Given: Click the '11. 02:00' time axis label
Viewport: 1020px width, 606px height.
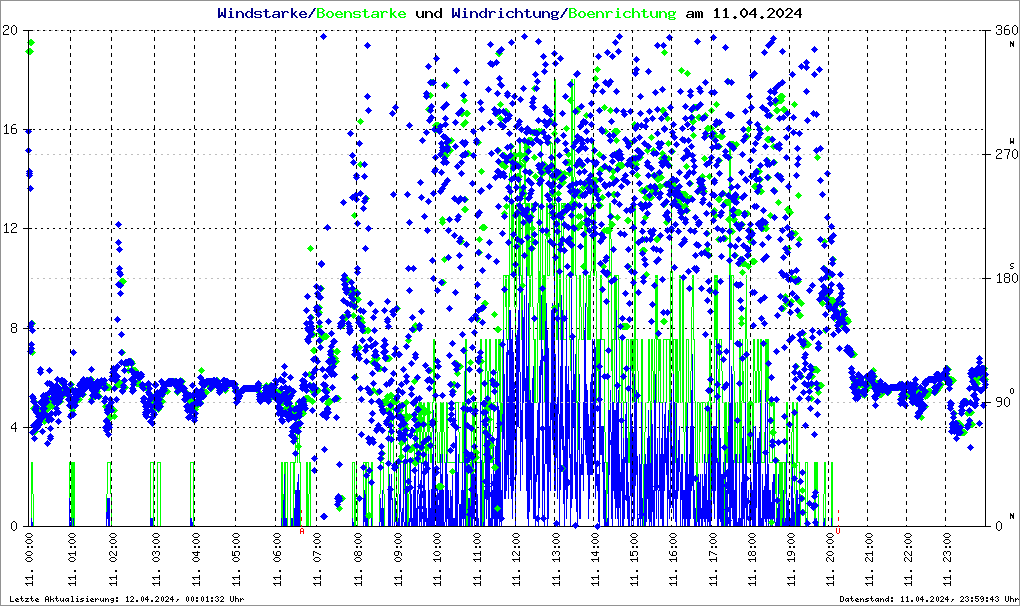Looking at the screenshot, I should [113, 560].
